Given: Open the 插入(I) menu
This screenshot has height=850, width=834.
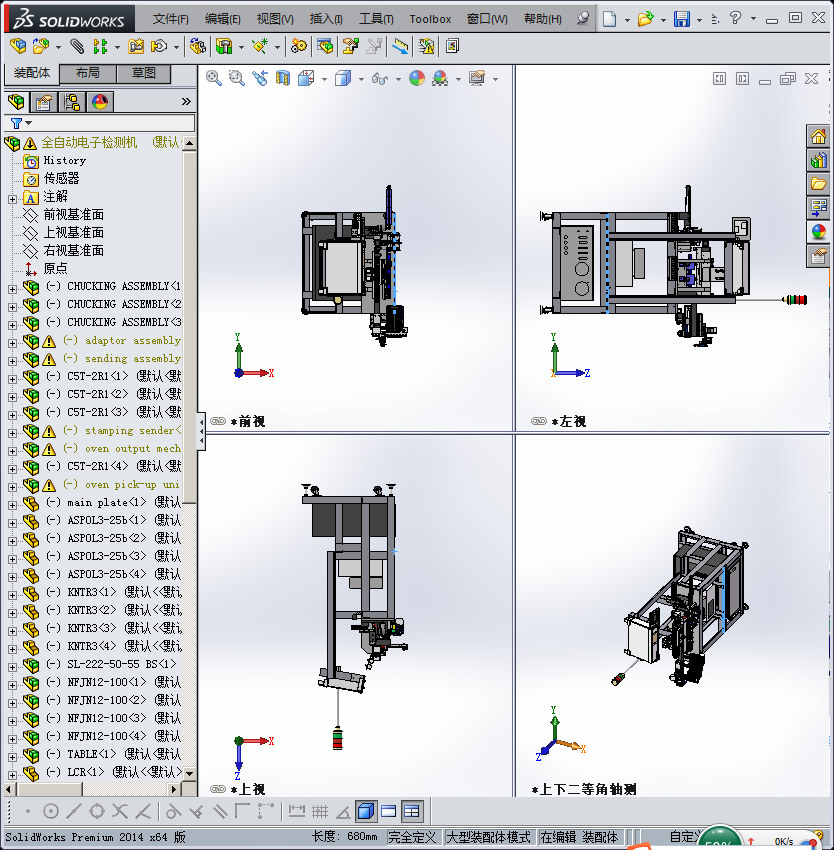Looking at the screenshot, I should [x=326, y=19].
